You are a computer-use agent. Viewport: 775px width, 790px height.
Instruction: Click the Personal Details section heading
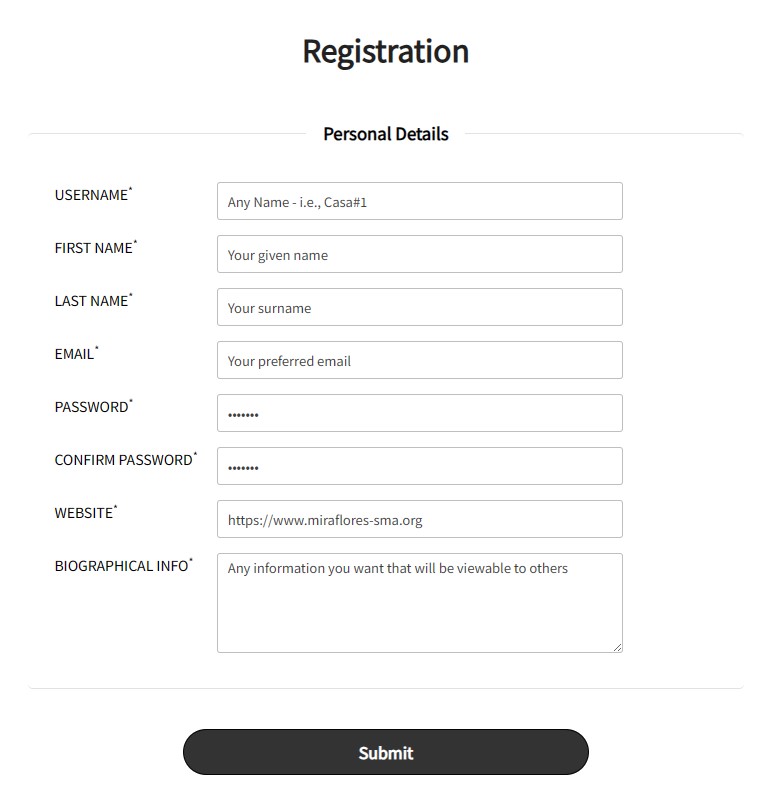point(386,134)
